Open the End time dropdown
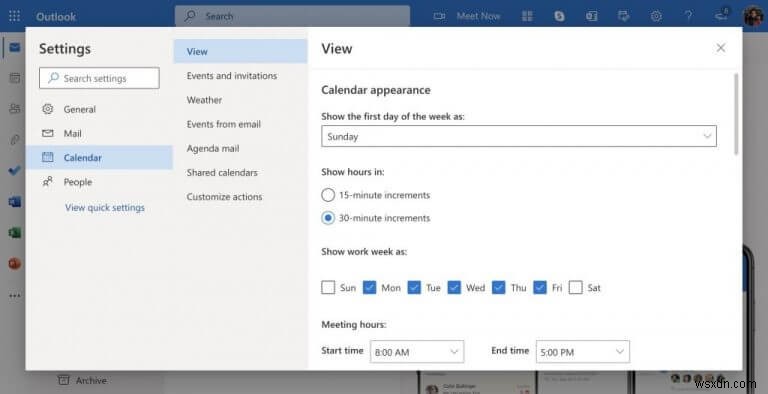768x394 pixels. pyautogui.click(x=583, y=351)
